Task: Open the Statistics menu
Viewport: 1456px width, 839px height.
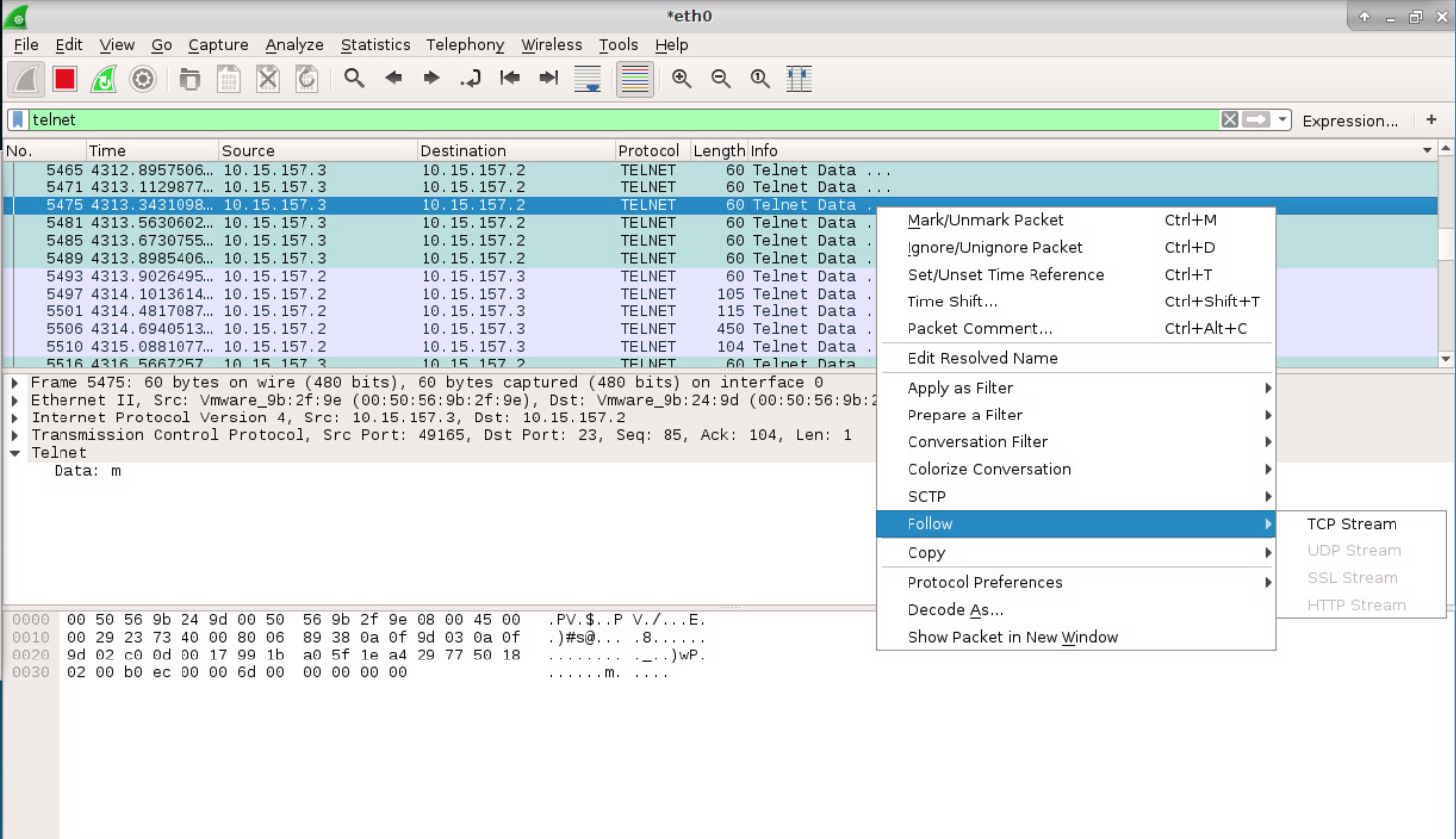Action: [x=375, y=45]
